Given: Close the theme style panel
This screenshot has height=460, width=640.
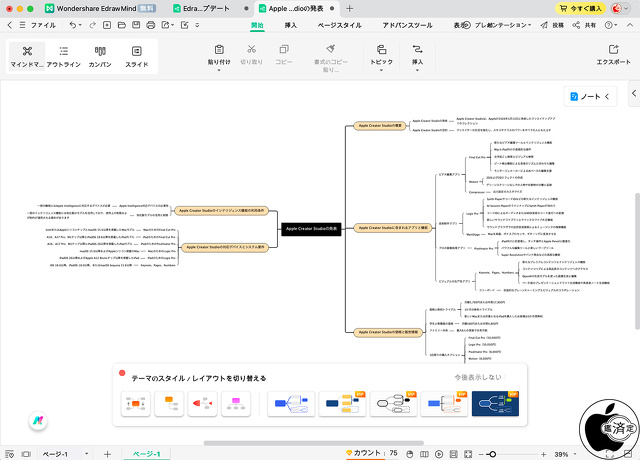Looking at the screenshot, I should click(122, 374).
